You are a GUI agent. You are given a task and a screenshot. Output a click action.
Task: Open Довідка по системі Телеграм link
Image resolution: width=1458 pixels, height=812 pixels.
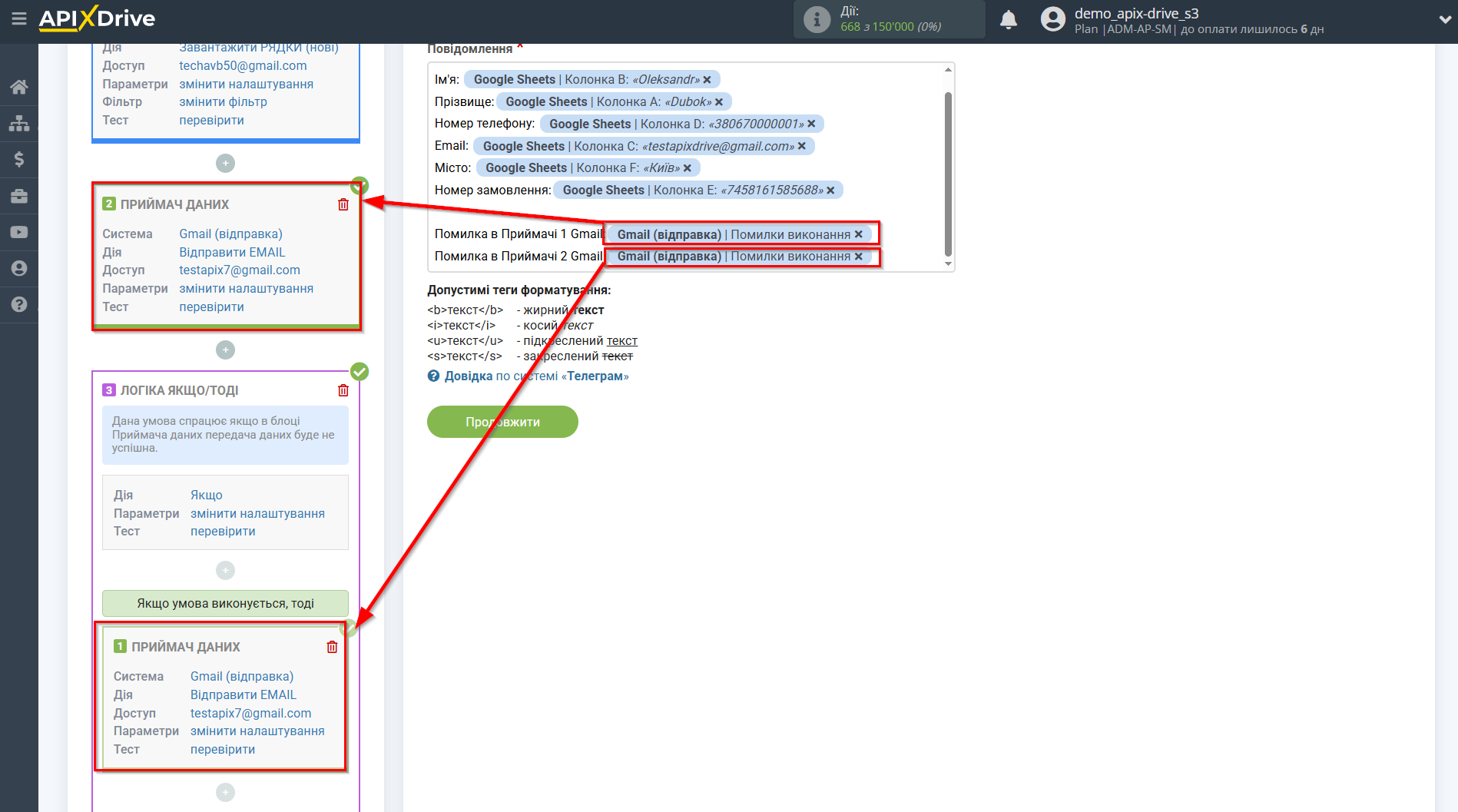tap(536, 376)
